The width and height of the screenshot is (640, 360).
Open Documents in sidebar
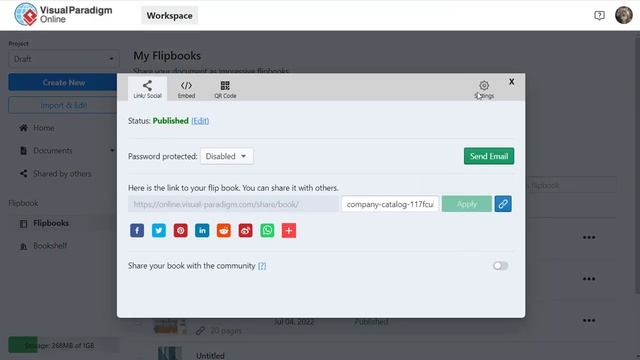pos(53,151)
